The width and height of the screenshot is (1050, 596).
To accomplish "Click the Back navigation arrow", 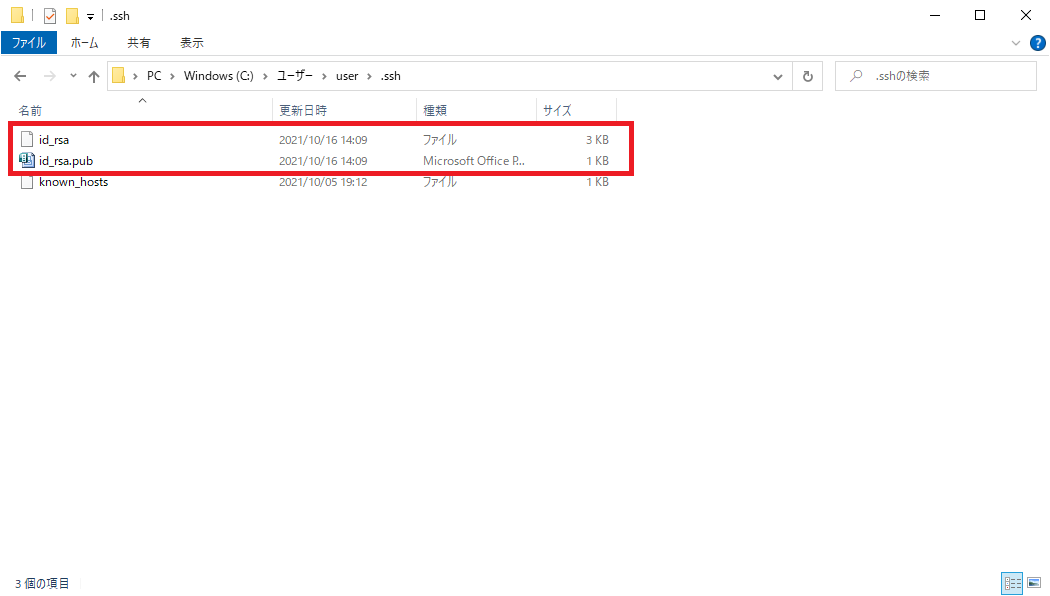I will click(x=21, y=77).
